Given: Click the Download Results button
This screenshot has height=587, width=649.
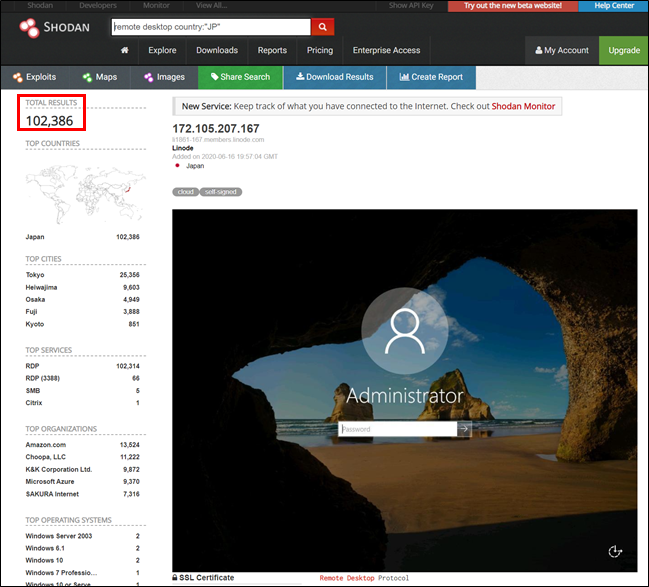Looking at the screenshot, I should point(335,77).
